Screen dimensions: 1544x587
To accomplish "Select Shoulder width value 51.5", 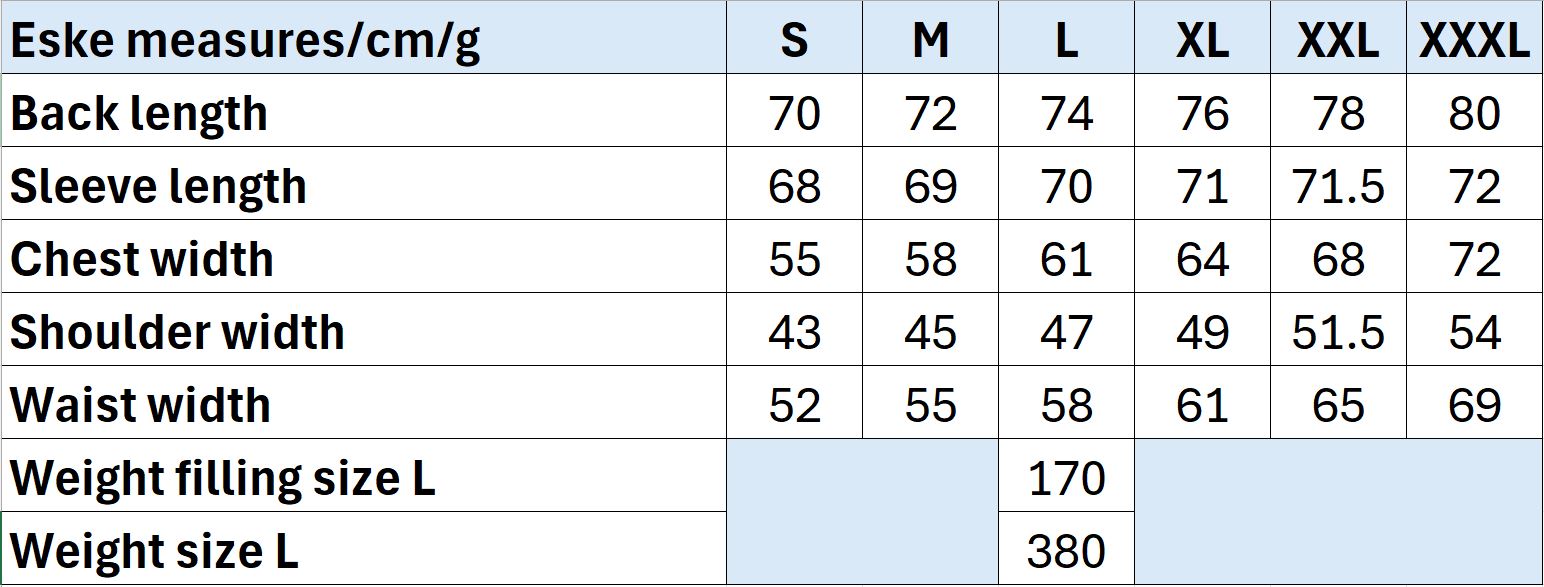I will click(1338, 330).
